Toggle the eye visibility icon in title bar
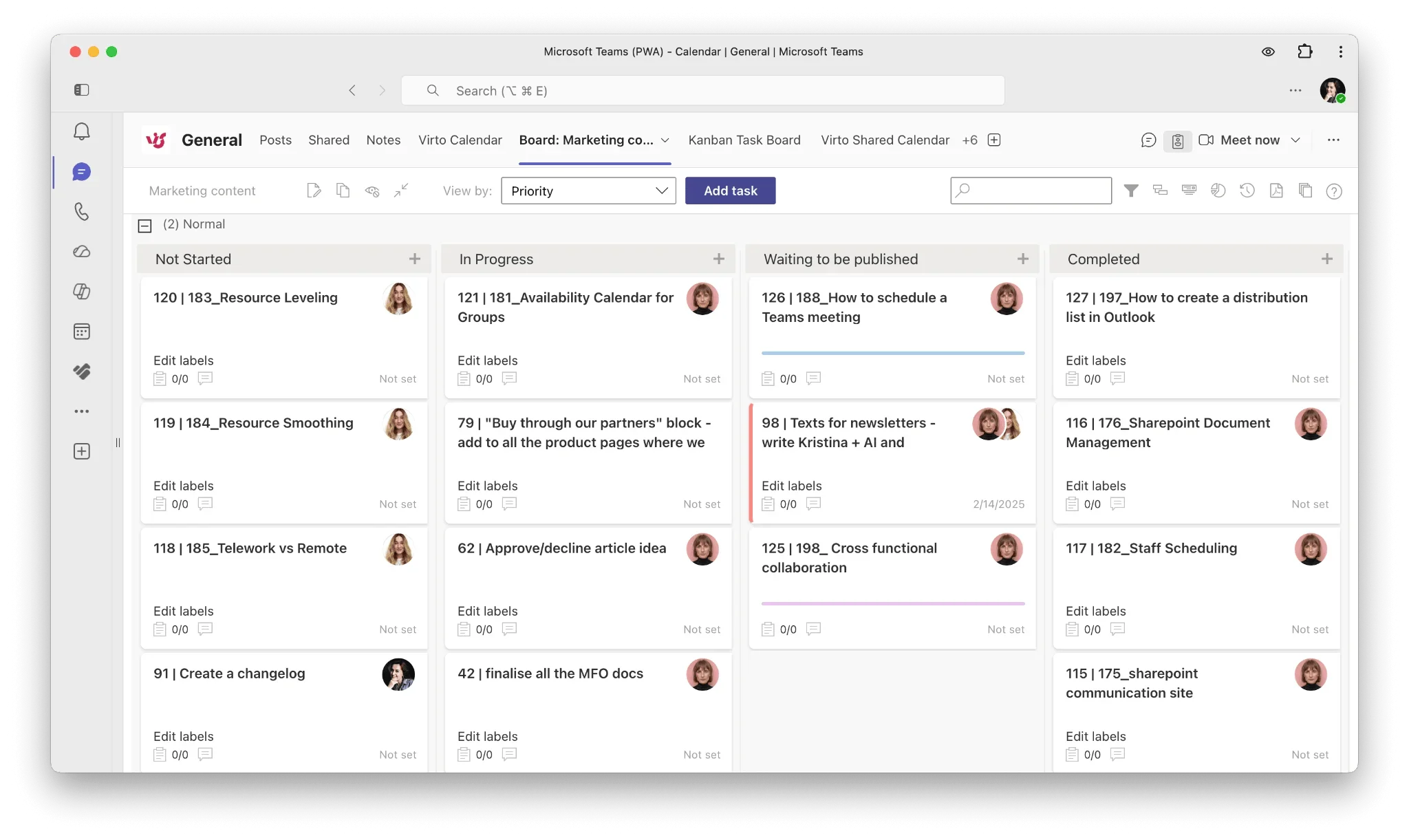 (1268, 52)
